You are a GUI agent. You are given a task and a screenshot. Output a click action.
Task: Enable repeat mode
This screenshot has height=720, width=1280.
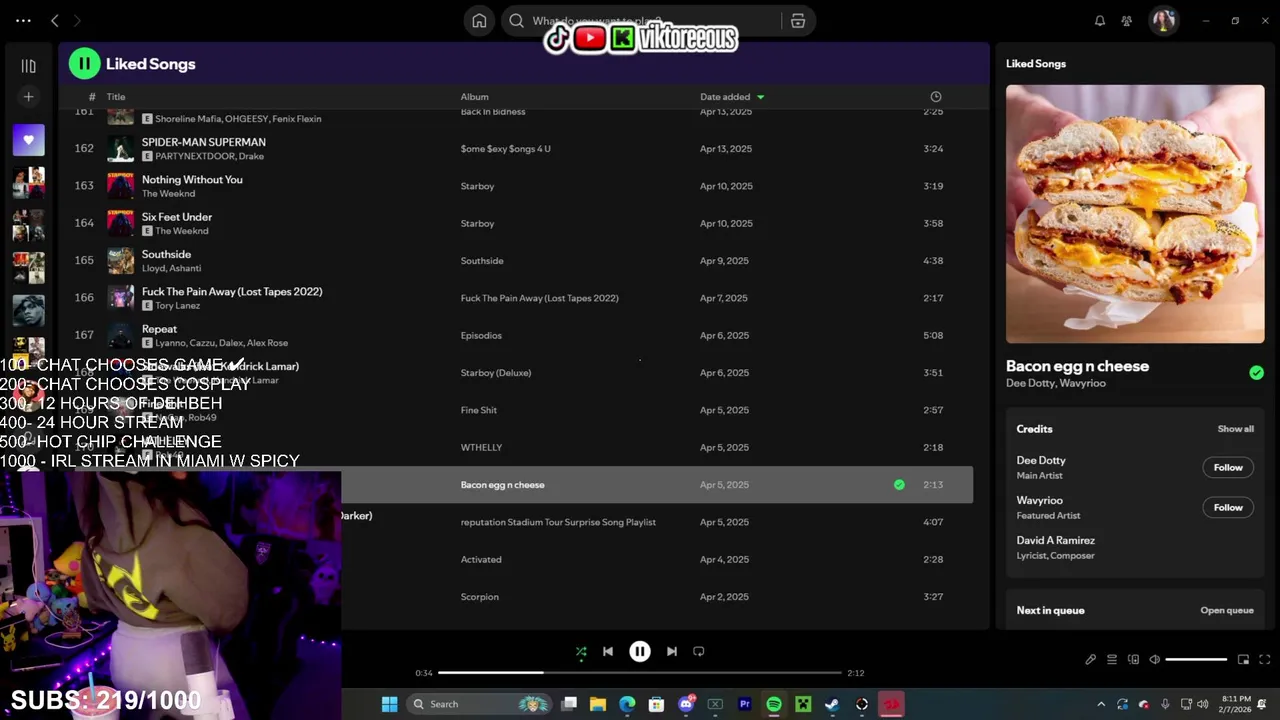[699, 652]
